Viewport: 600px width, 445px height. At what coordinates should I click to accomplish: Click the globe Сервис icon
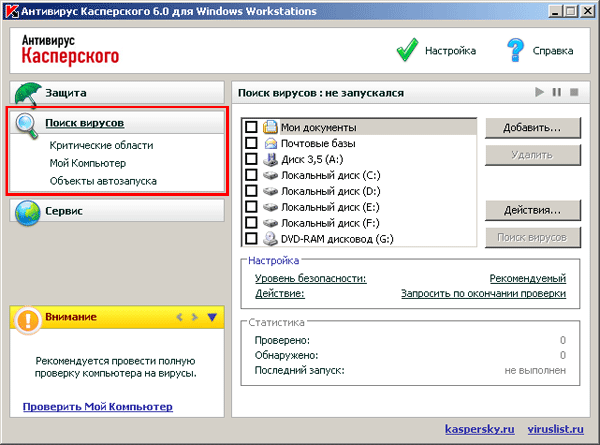click(28, 212)
